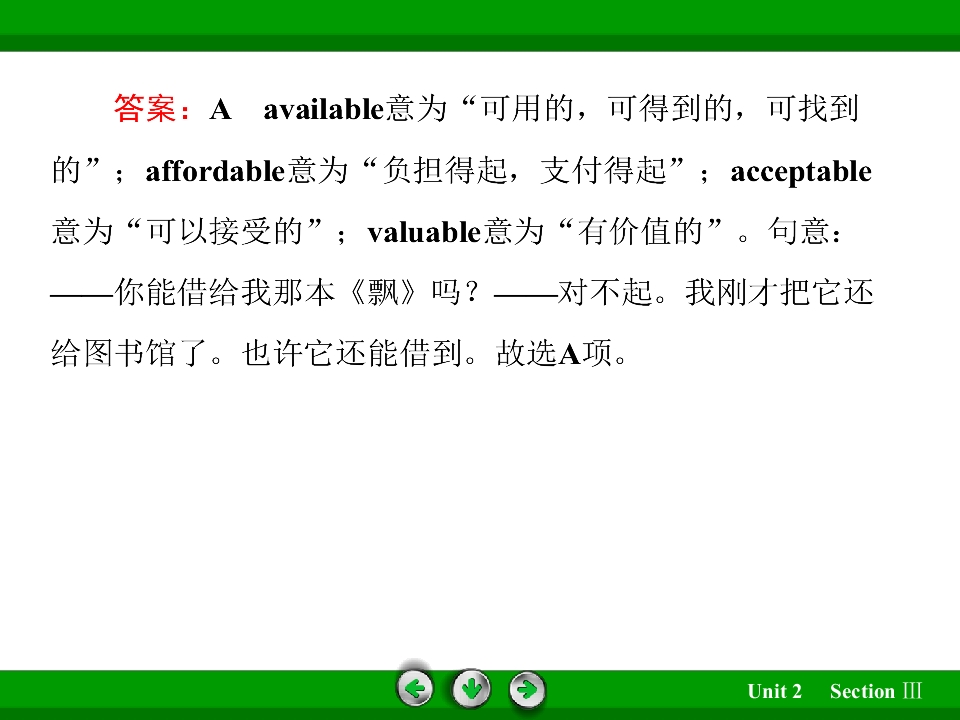Click the phrase 负担得起

tap(444, 170)
